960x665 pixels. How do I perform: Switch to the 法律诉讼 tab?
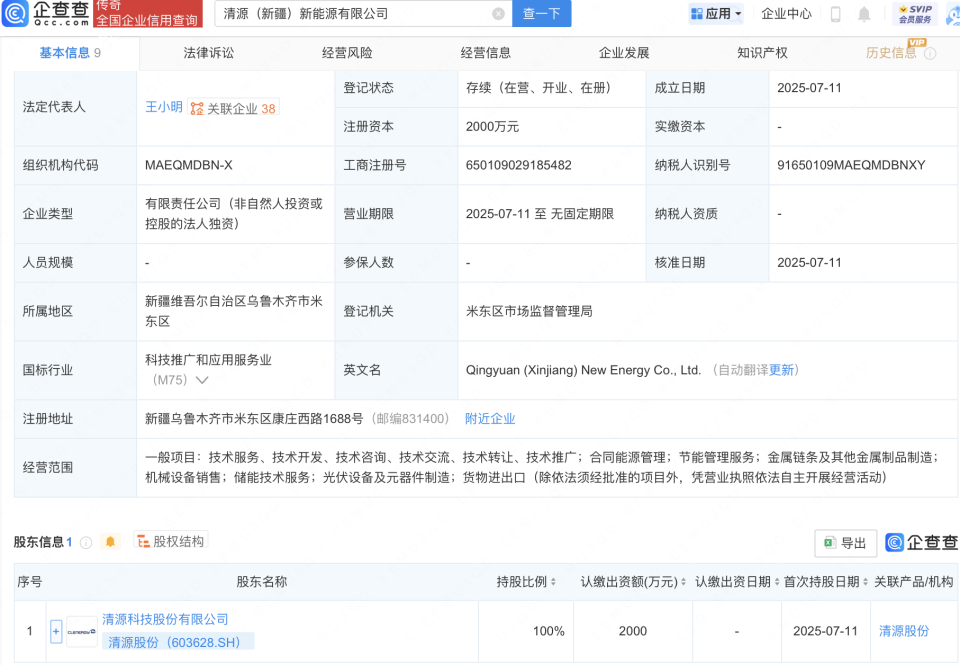point(208,53)
